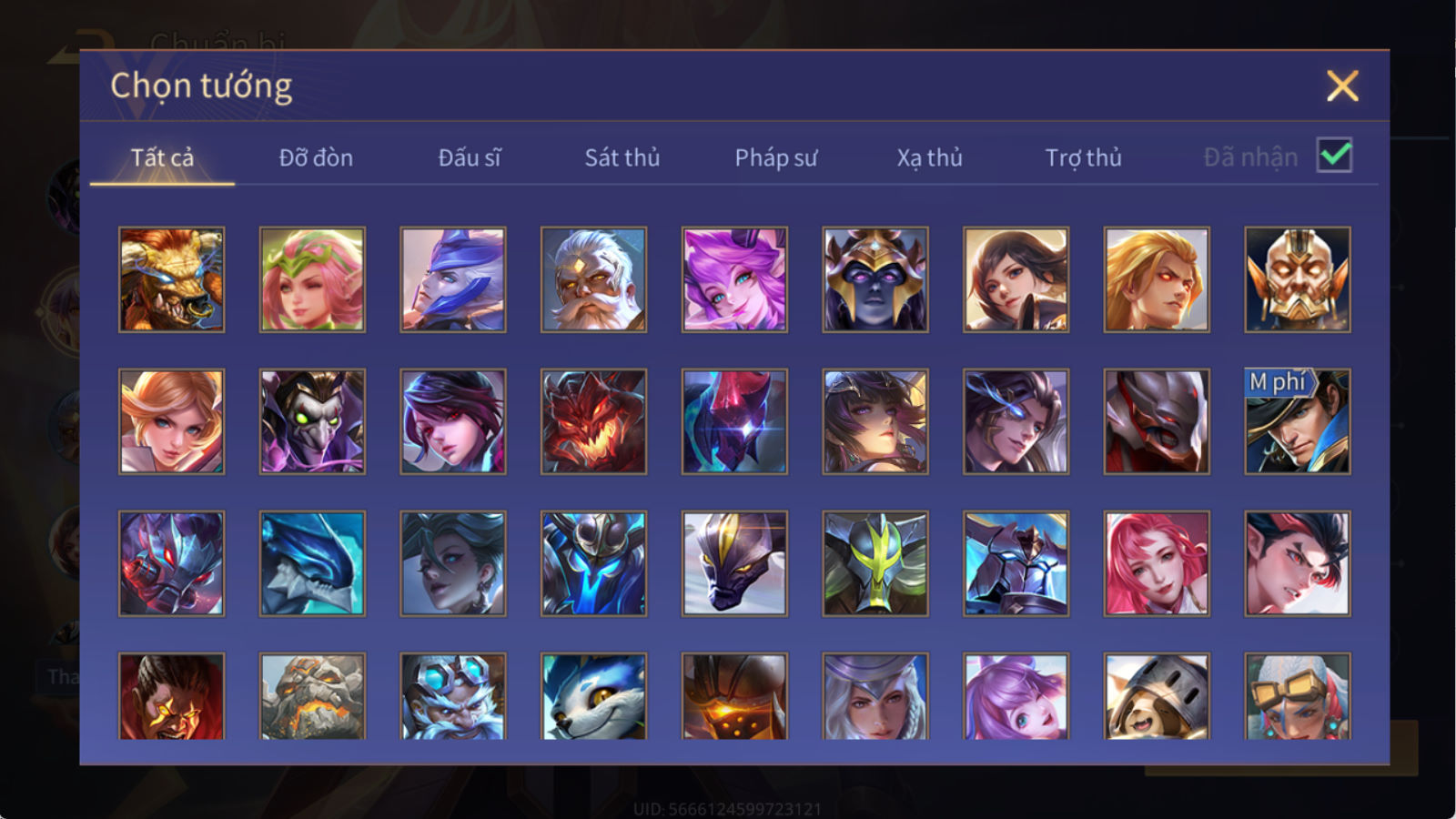Select the hero marked 'M phí'
Image resolution: width=1456 pixels, height=819 pixels.
click(x=1298, y=421)
